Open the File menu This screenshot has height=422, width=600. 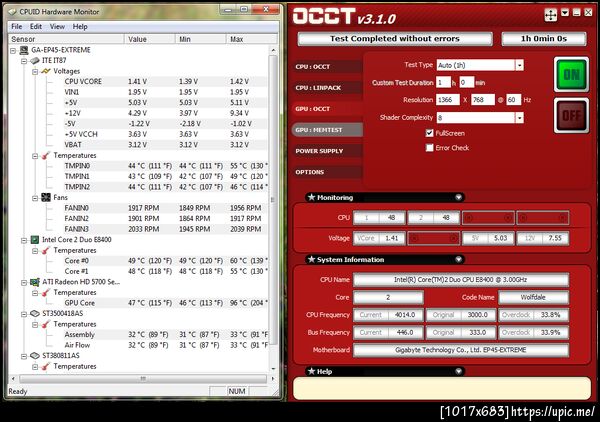click(16, 26)
